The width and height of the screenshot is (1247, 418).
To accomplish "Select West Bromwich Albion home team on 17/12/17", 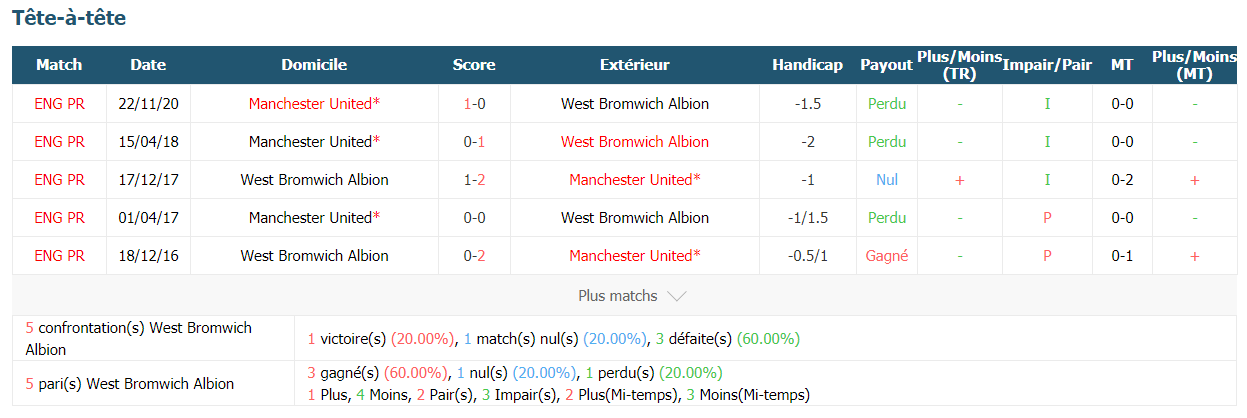I will click(x=314, y=180).
